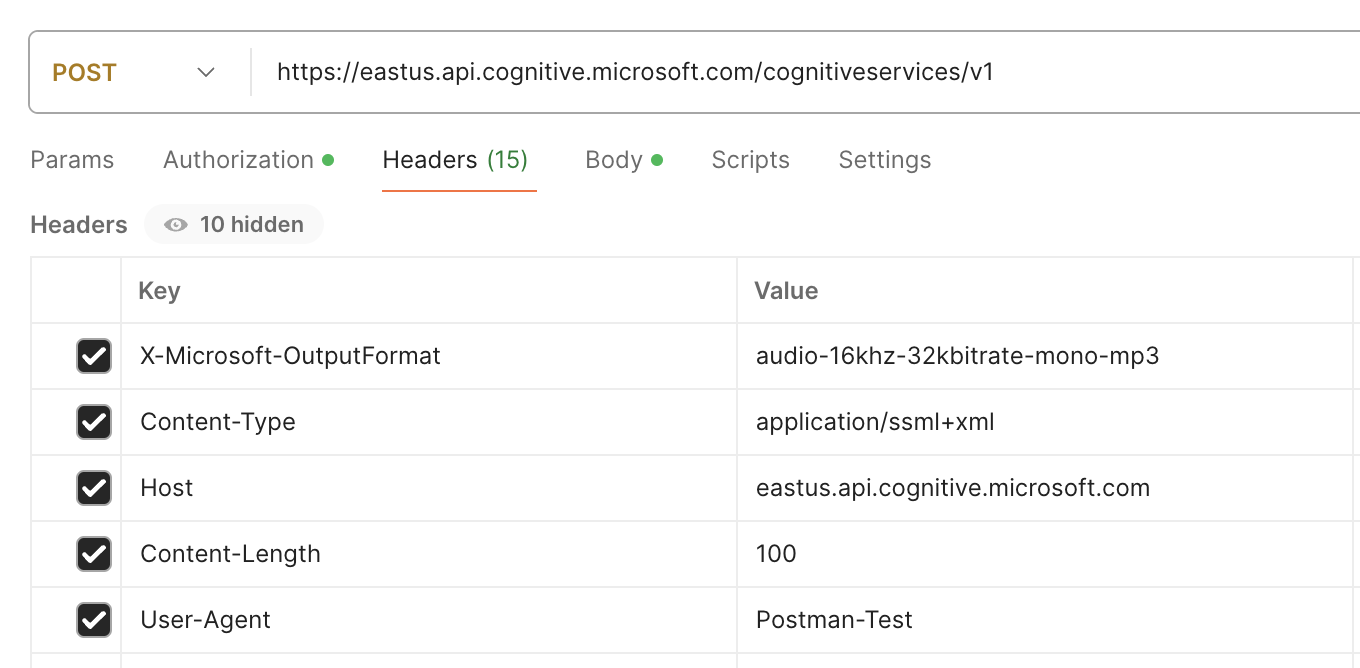Open the Body tab

(614, 160)
